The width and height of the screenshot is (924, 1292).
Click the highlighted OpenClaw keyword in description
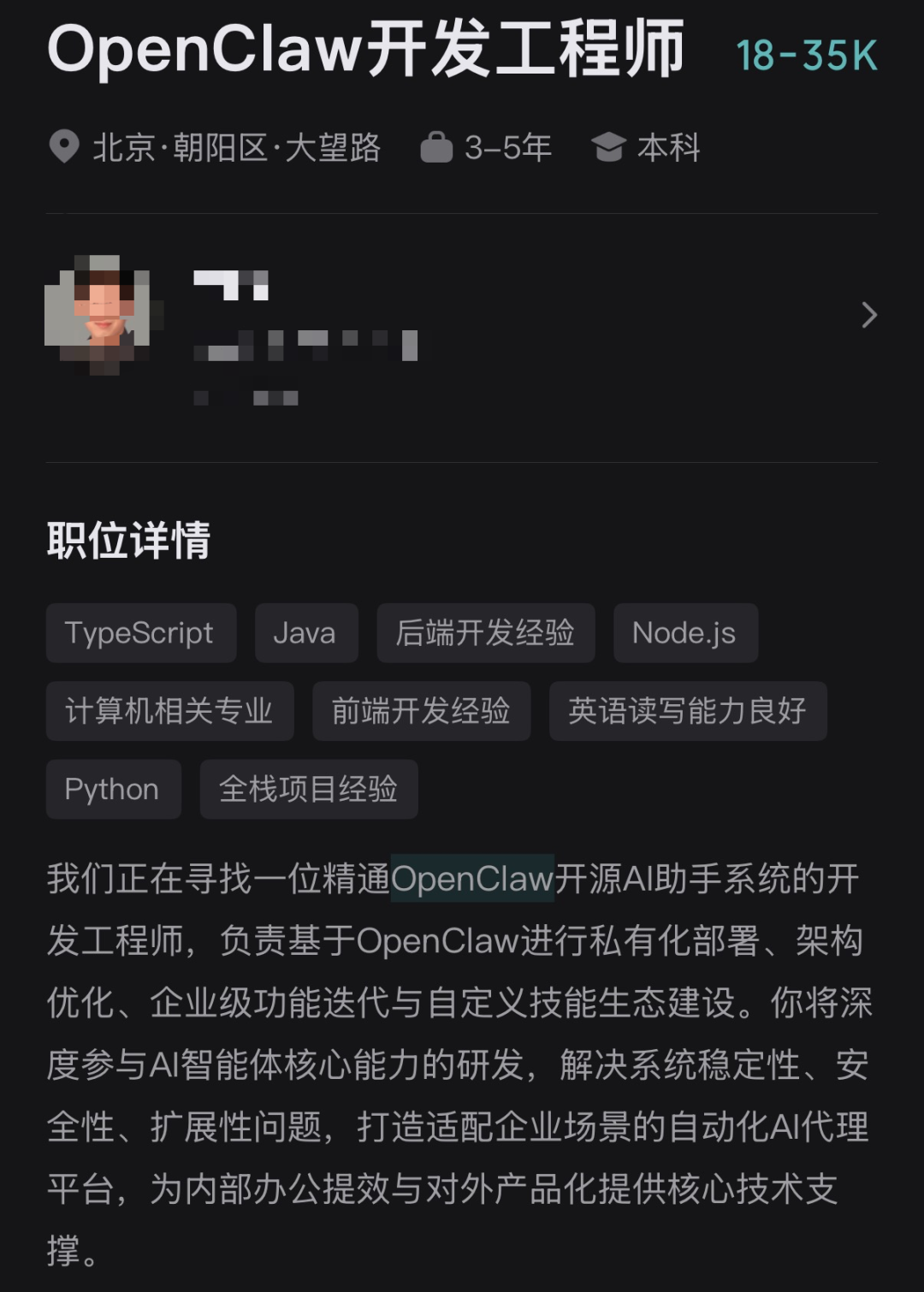pos(472,878)
